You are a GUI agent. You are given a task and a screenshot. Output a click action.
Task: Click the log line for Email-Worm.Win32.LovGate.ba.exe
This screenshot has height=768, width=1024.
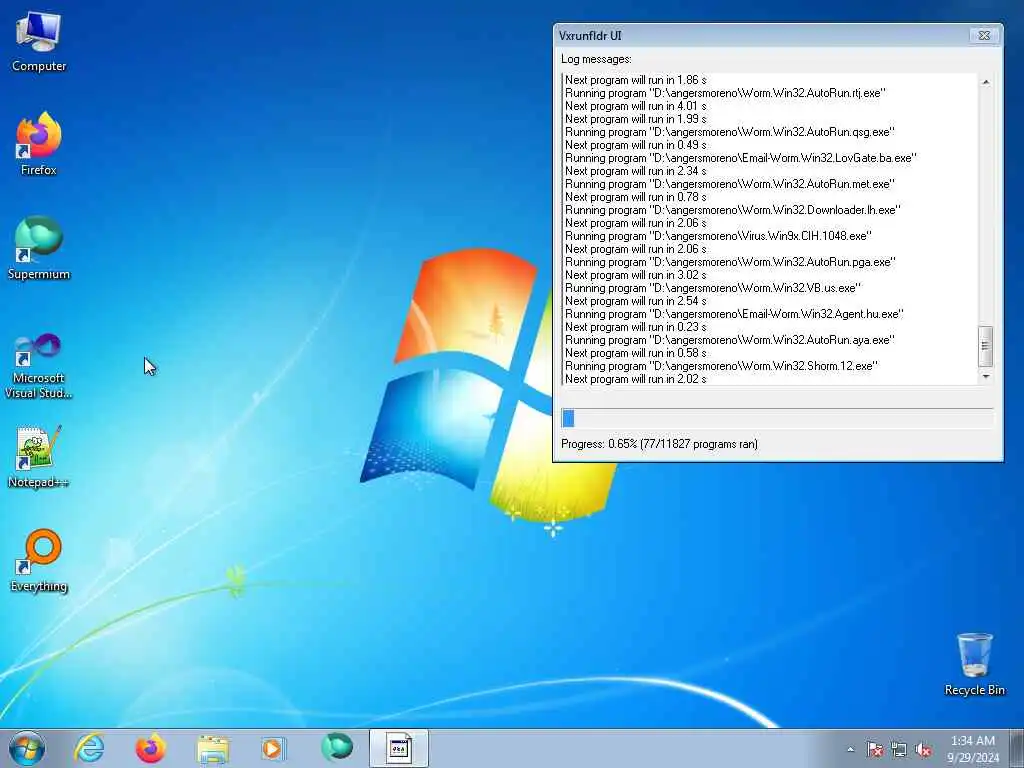[741, 158]
